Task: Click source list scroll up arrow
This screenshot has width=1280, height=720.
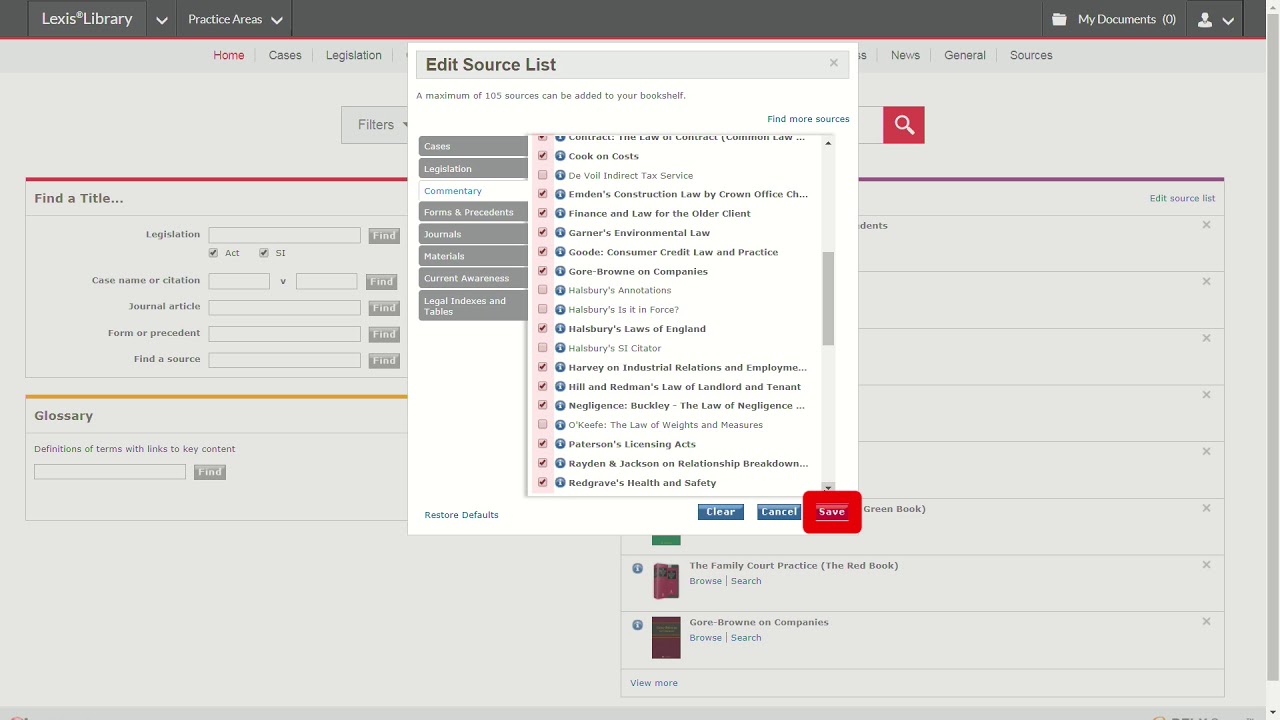Action: click(828, 144)
